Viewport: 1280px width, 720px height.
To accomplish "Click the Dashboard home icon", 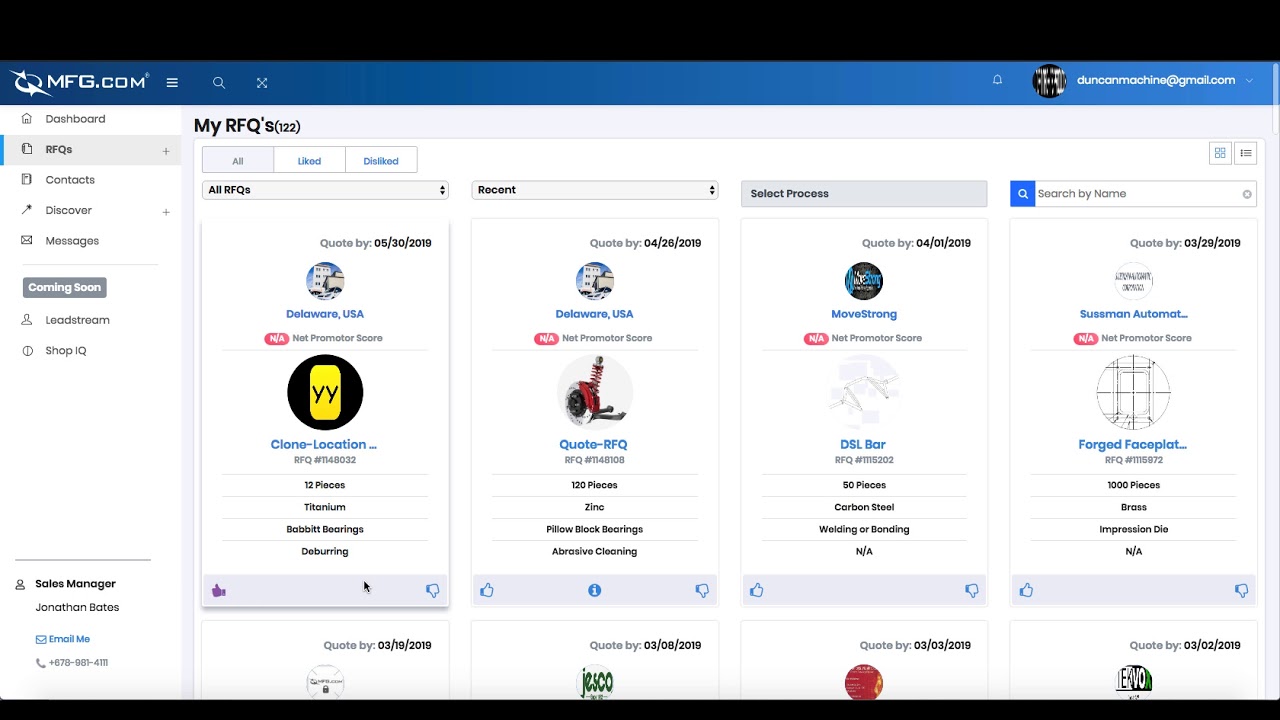I will (x=27, y=118).
